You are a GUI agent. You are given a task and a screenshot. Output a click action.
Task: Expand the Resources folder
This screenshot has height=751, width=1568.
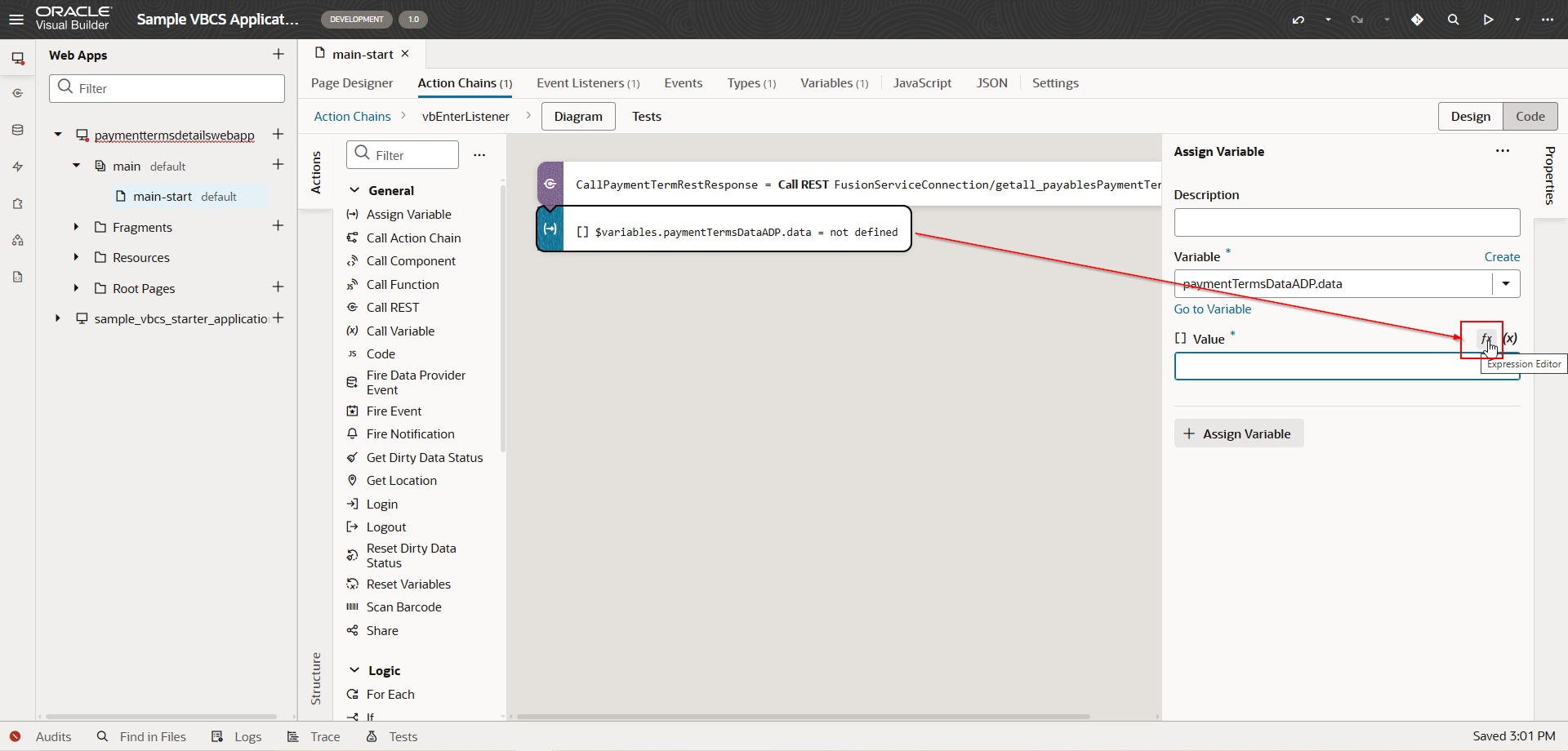(76, 257)
